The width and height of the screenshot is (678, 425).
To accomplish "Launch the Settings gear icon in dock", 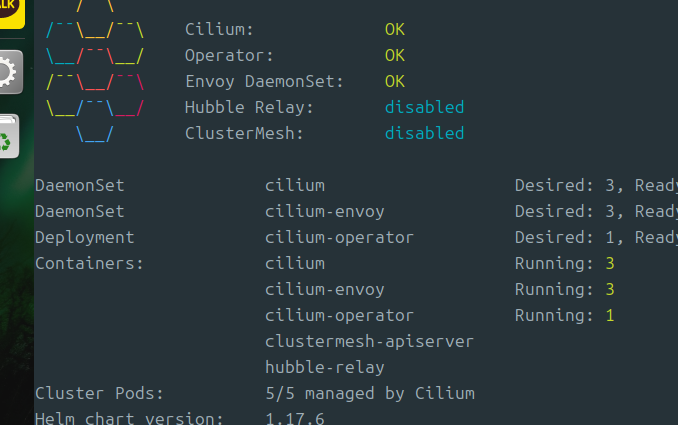I will [10, 72].
